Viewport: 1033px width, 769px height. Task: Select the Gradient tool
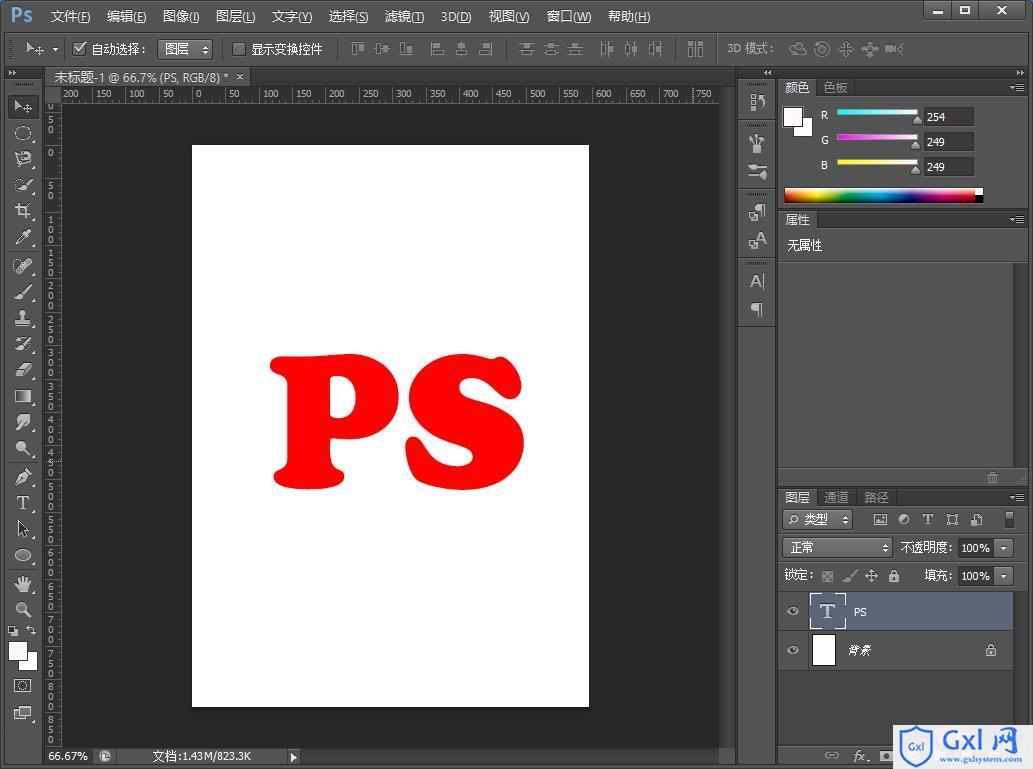click(23, 396)
